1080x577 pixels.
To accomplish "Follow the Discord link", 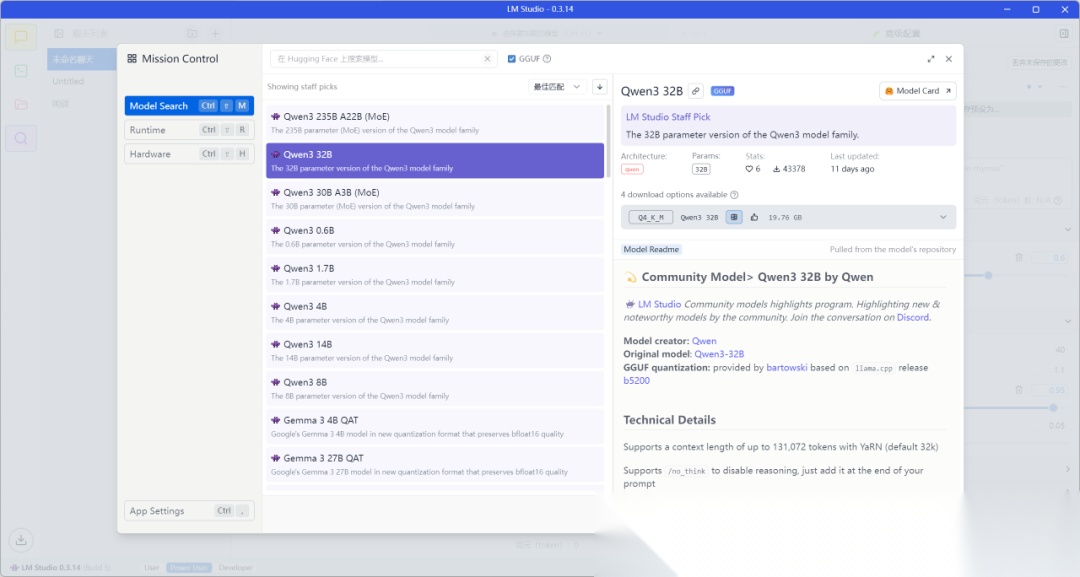I will point(913,317).
